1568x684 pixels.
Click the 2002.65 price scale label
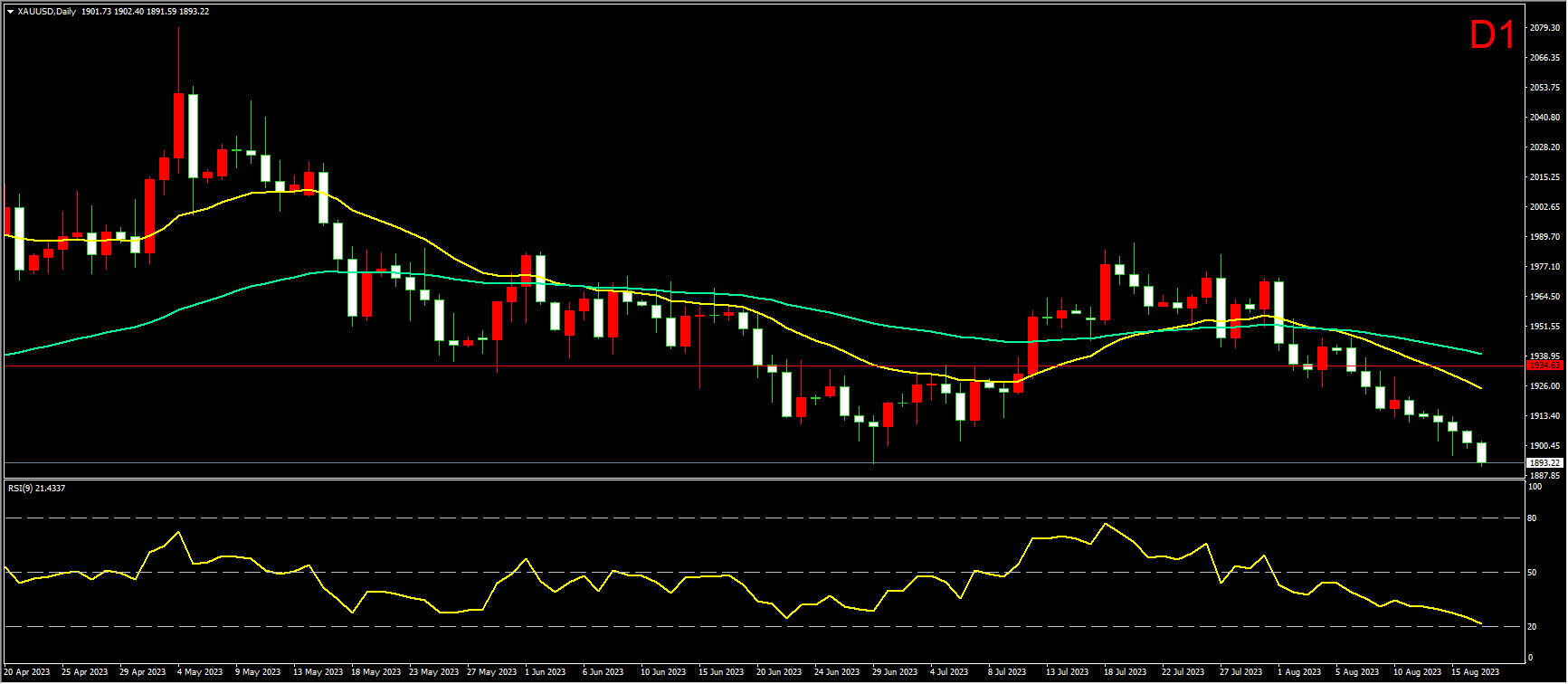coord(1544,207)
